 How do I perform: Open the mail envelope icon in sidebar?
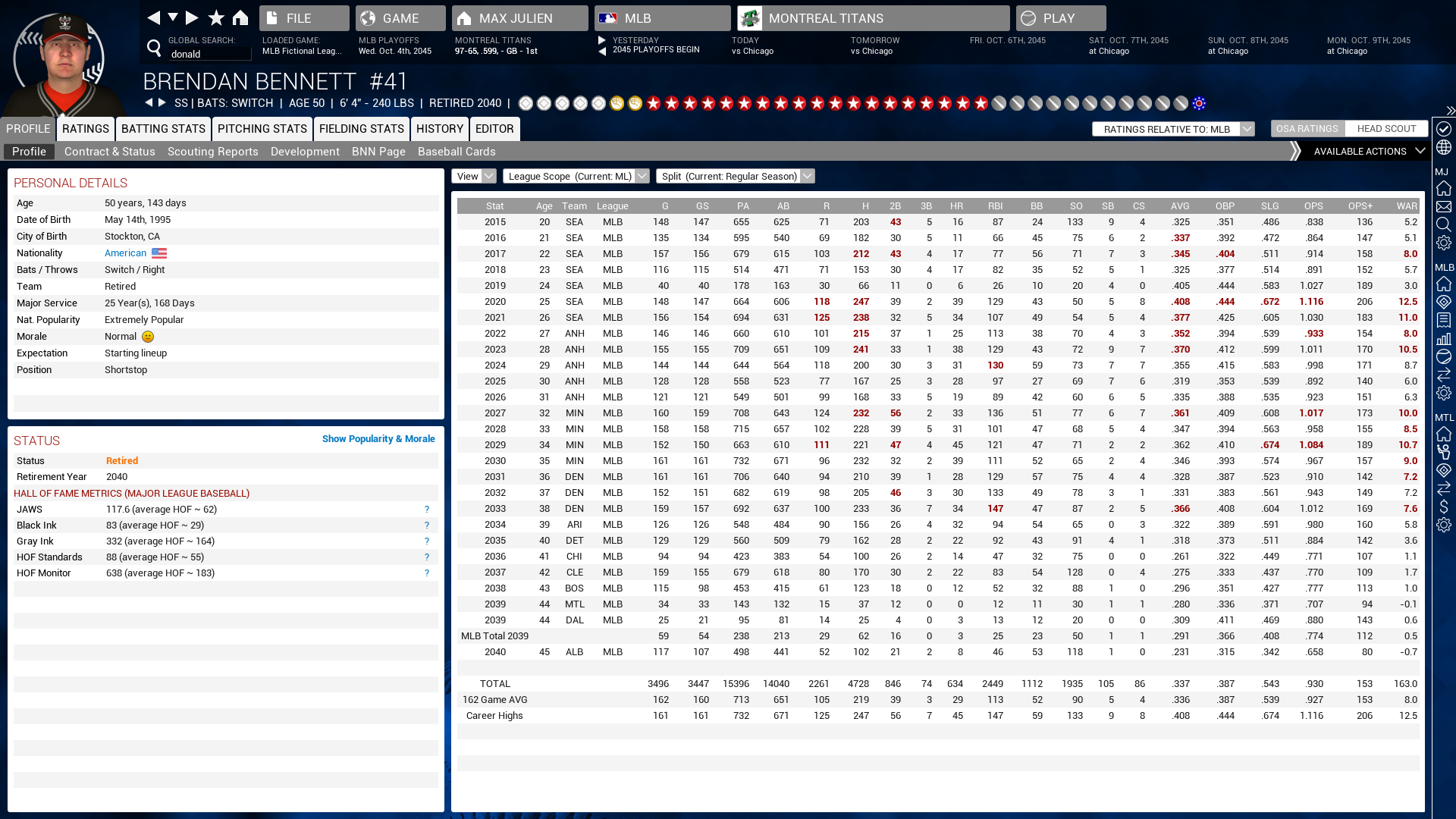point(1444,206)
